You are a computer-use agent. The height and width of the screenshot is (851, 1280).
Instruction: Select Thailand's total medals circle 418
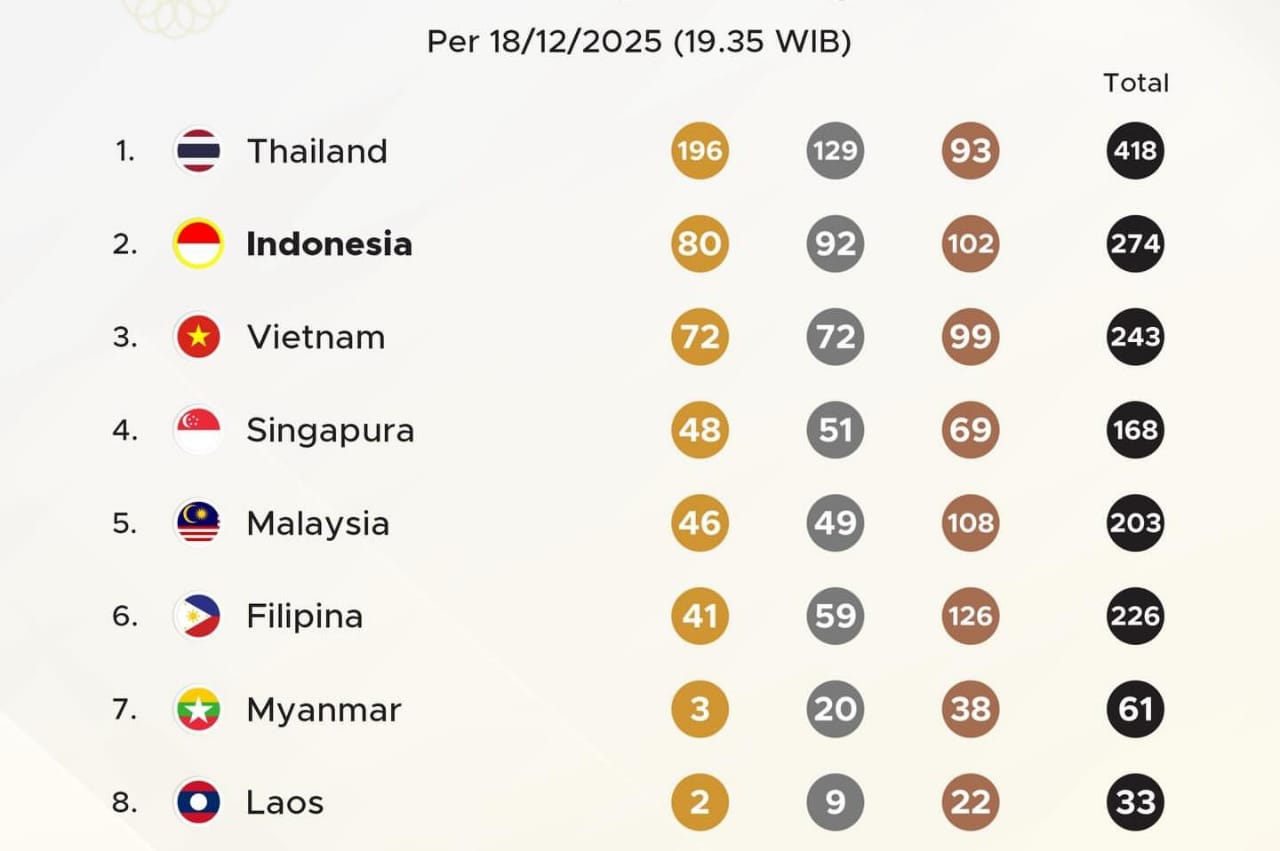(x=1135, y=151)
